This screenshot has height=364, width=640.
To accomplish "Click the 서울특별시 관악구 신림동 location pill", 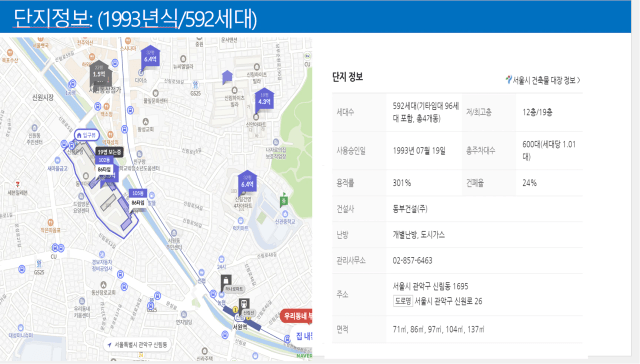I will [x=138, y=345].
